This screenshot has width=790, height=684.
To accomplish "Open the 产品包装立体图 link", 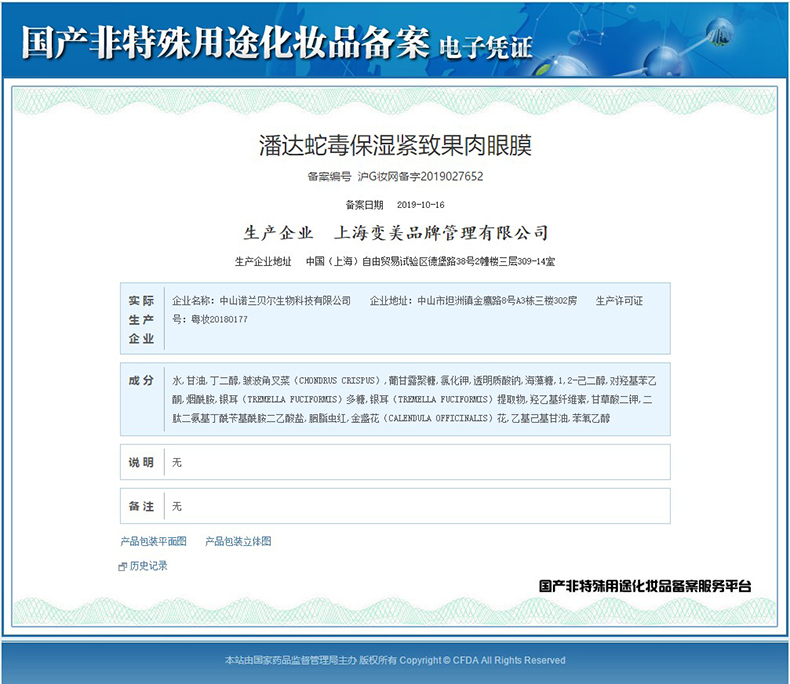I will [x=238, y=541].
